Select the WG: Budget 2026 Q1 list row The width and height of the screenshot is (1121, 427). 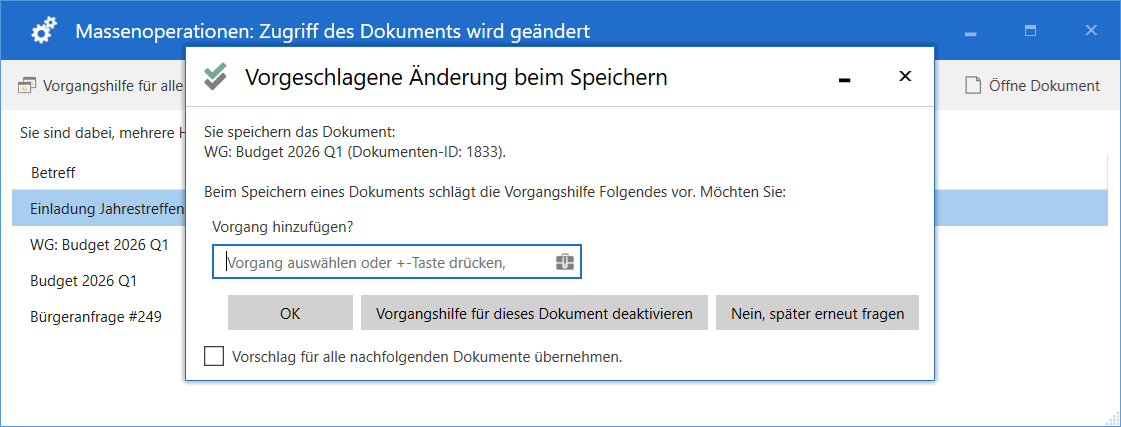100,244
